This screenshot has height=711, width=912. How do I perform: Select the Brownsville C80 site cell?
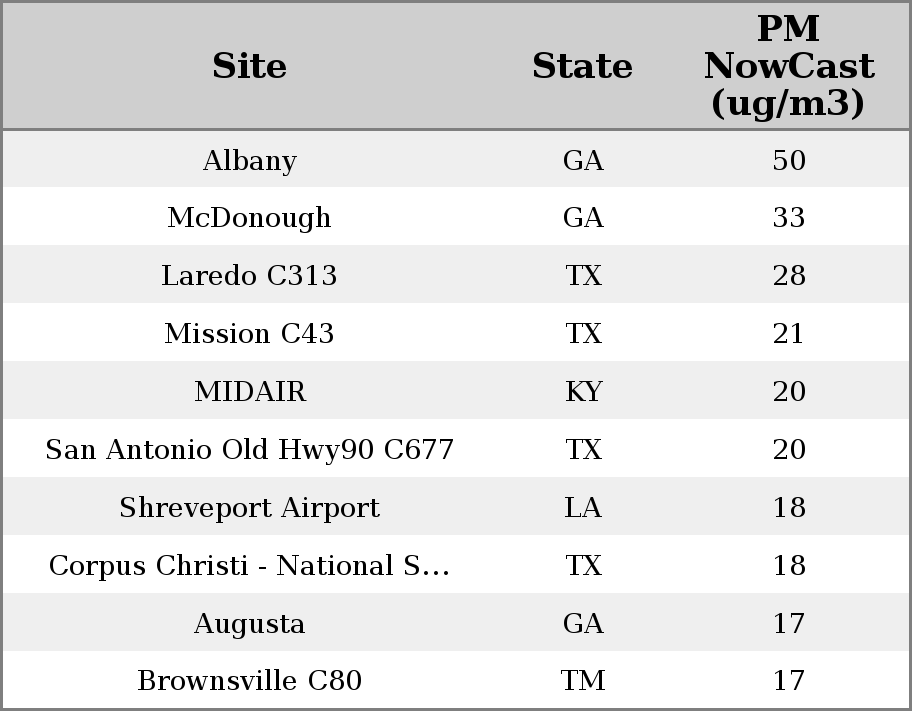click(x=249, y=681)
